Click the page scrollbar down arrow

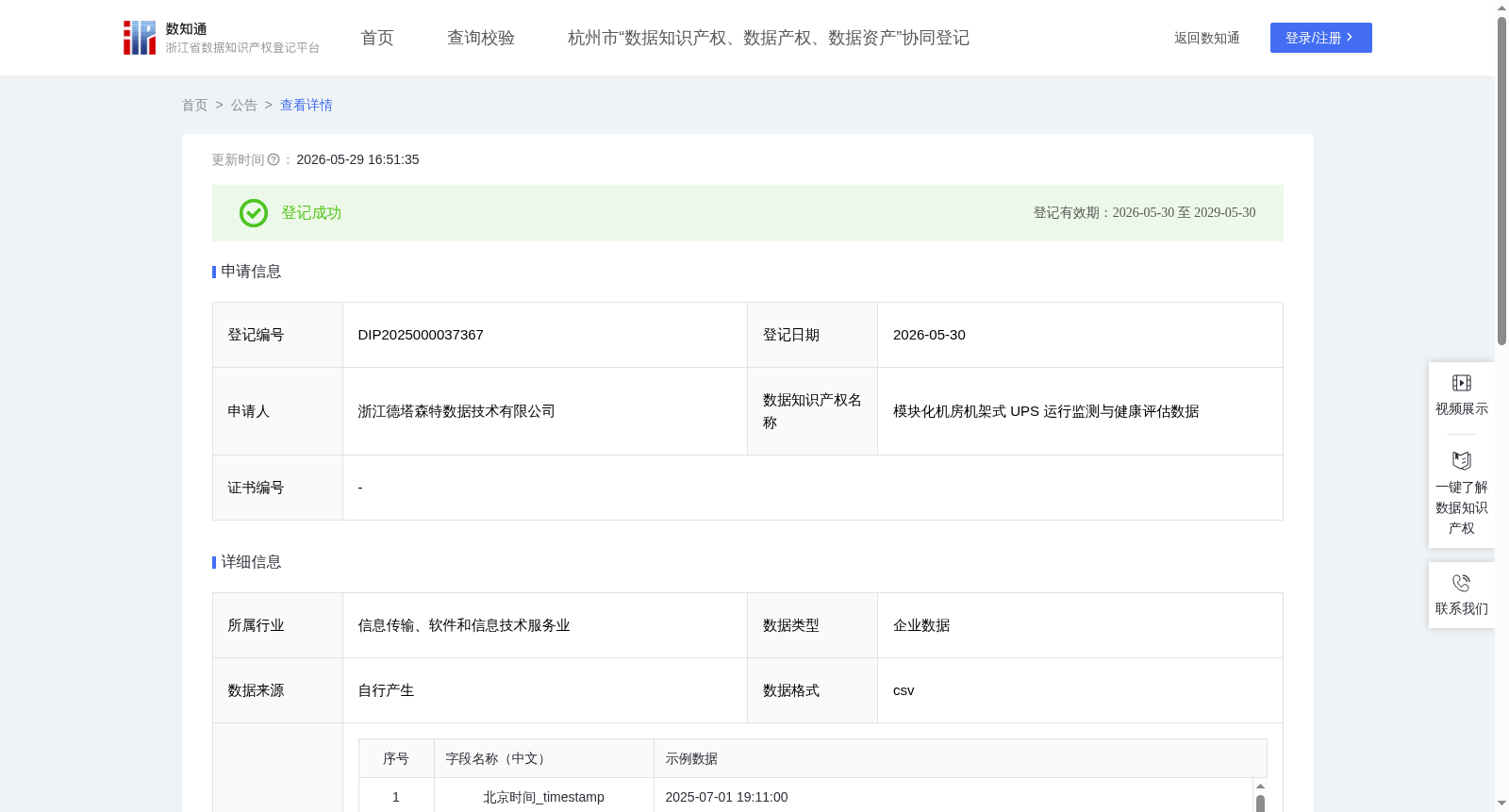(1501, 804)
